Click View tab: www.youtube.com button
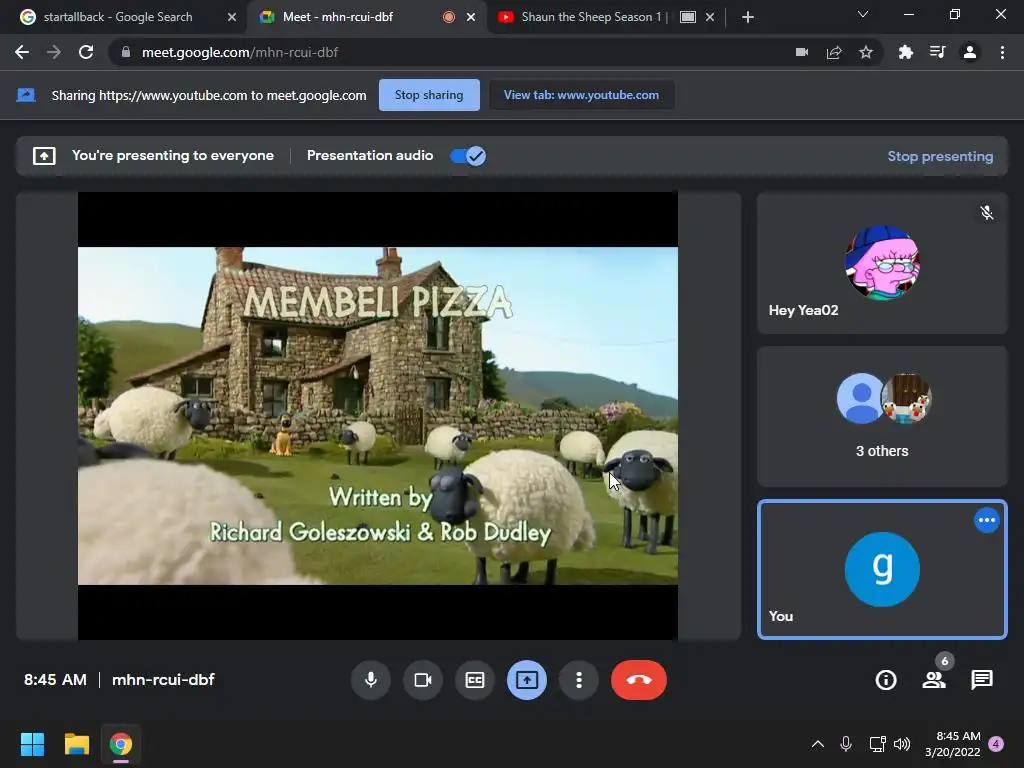The width and height of the screenshot is (1024, 768). click(x=581, y=95)
